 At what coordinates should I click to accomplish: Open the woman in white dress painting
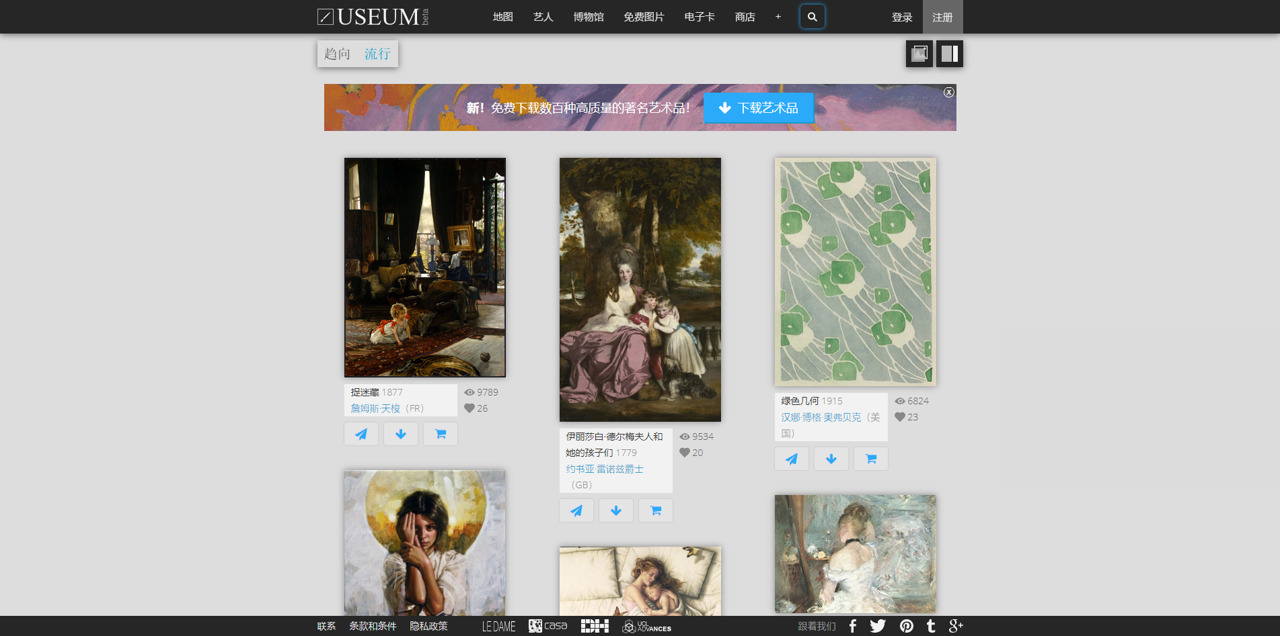click(855, 554)
